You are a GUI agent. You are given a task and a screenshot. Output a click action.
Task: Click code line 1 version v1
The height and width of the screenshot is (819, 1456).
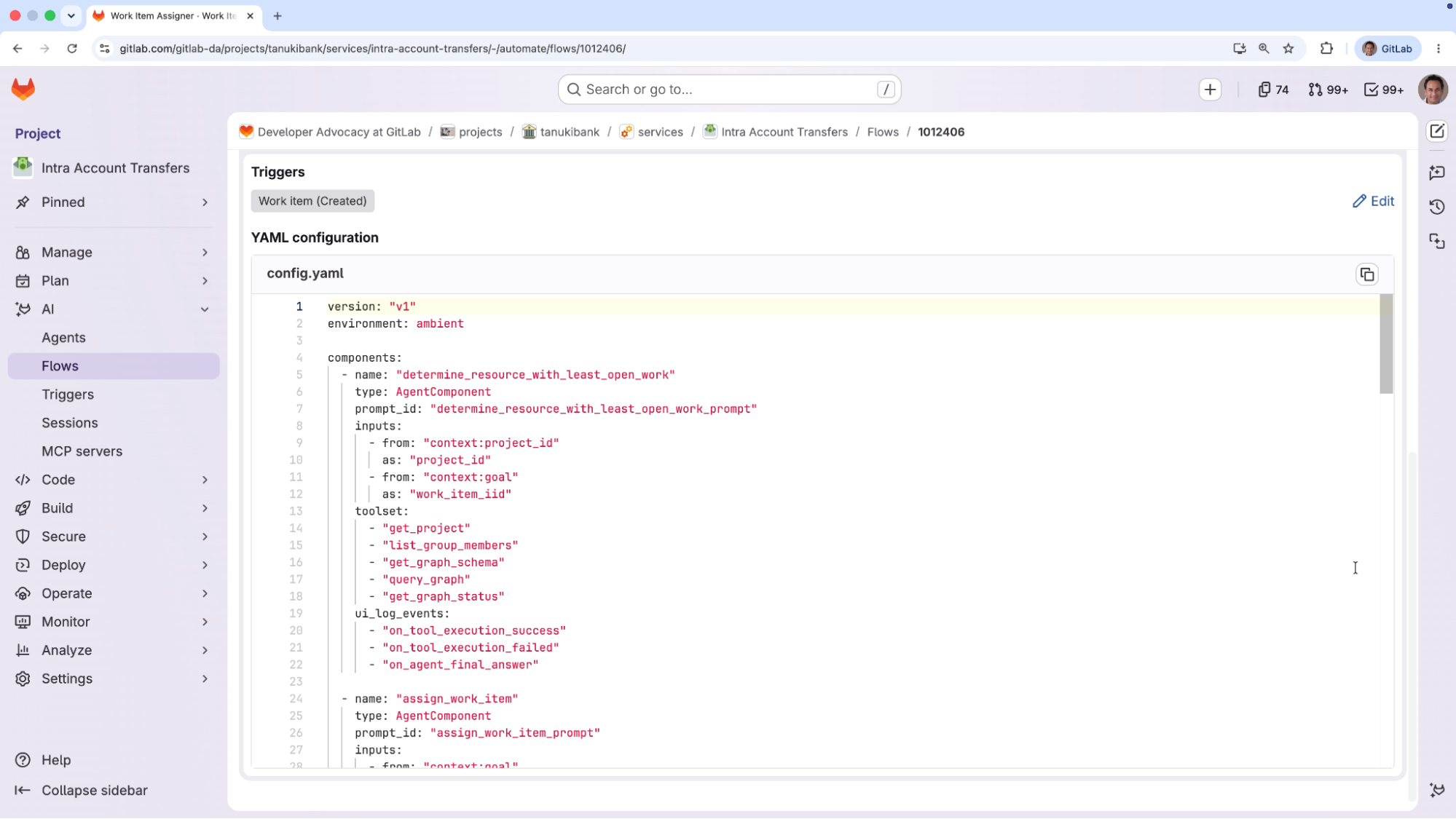(x=371, y=306)
